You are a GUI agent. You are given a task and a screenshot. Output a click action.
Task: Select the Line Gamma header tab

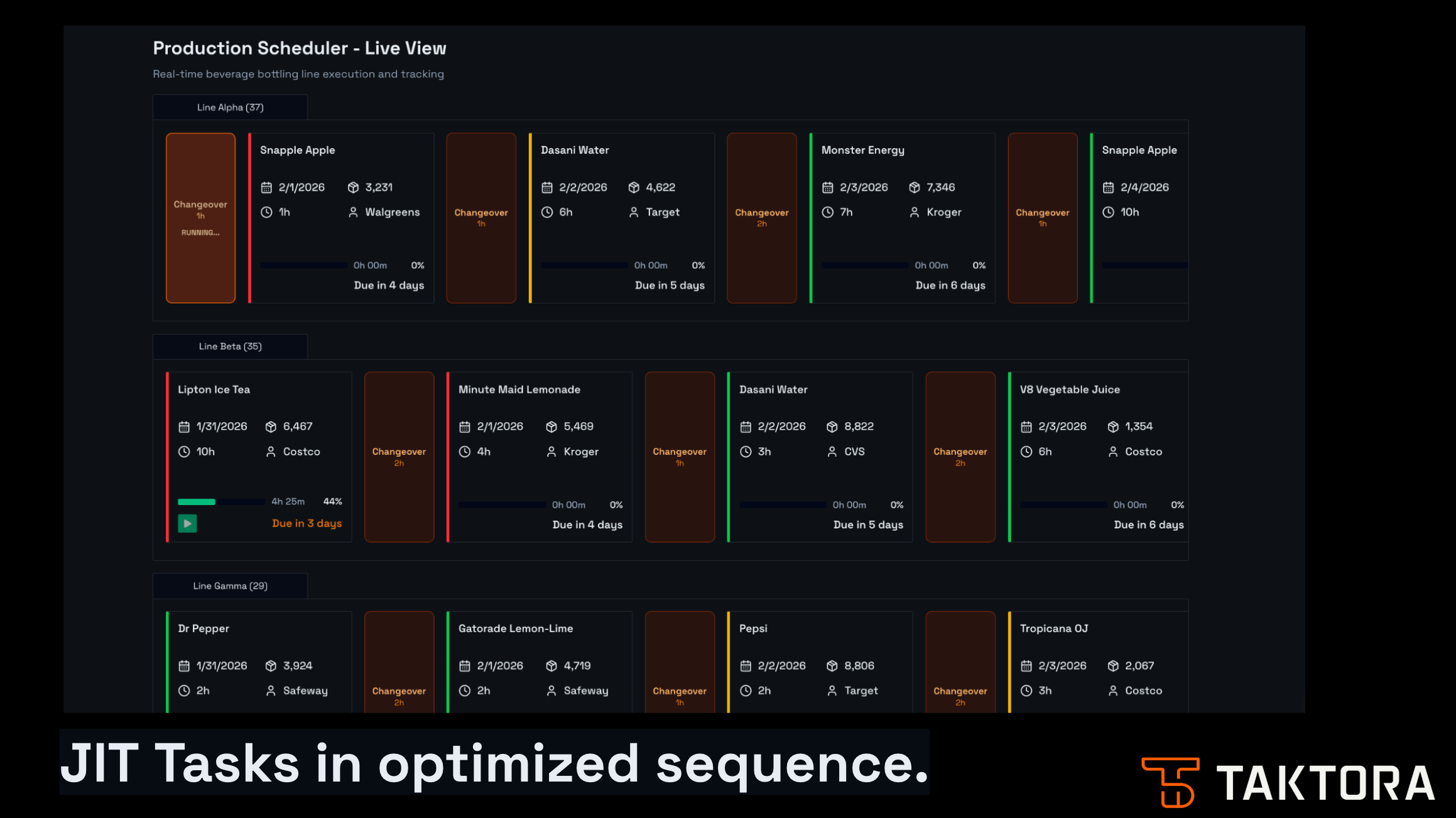(x=231, y=586)
